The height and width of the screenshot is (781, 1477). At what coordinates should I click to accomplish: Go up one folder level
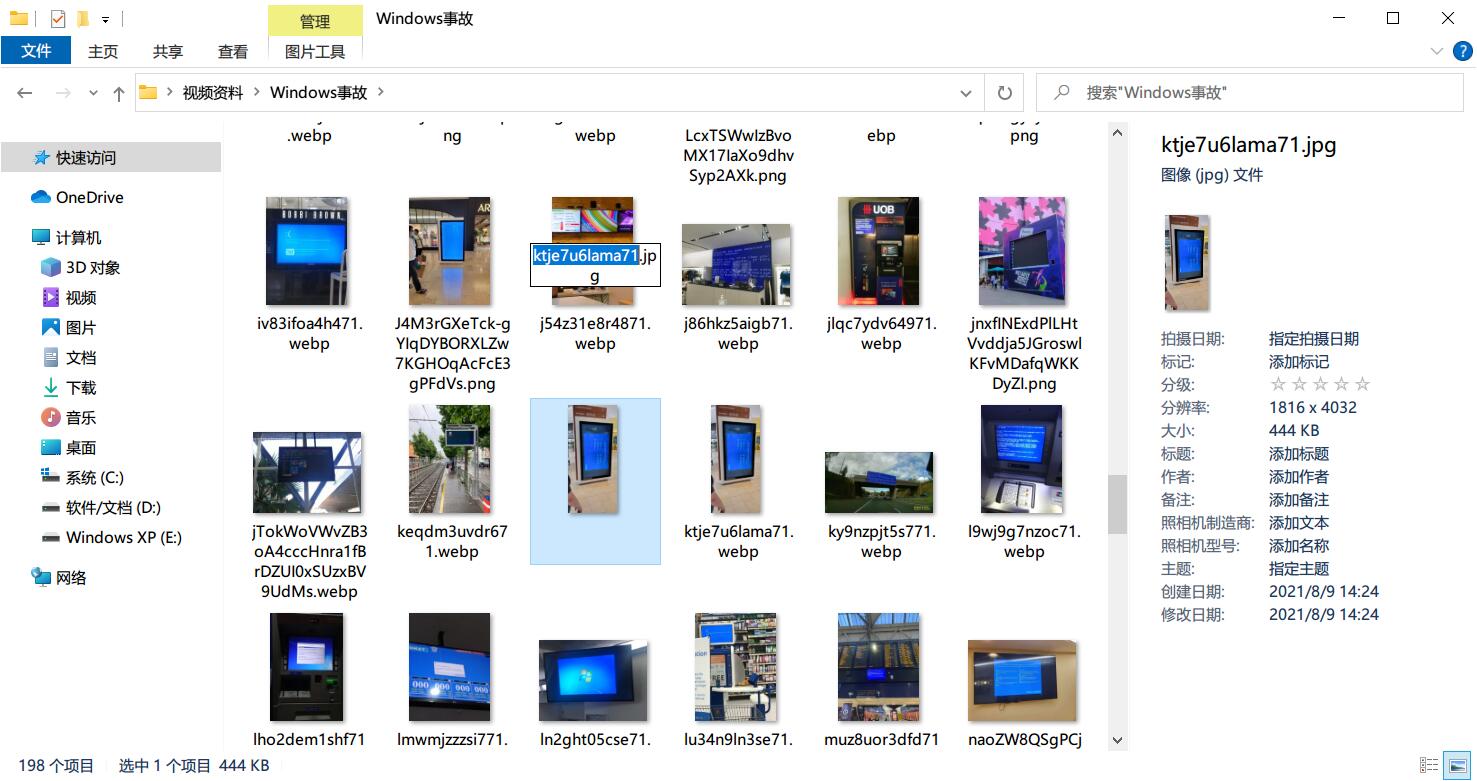pyautogui.click(x=119, y=93)
